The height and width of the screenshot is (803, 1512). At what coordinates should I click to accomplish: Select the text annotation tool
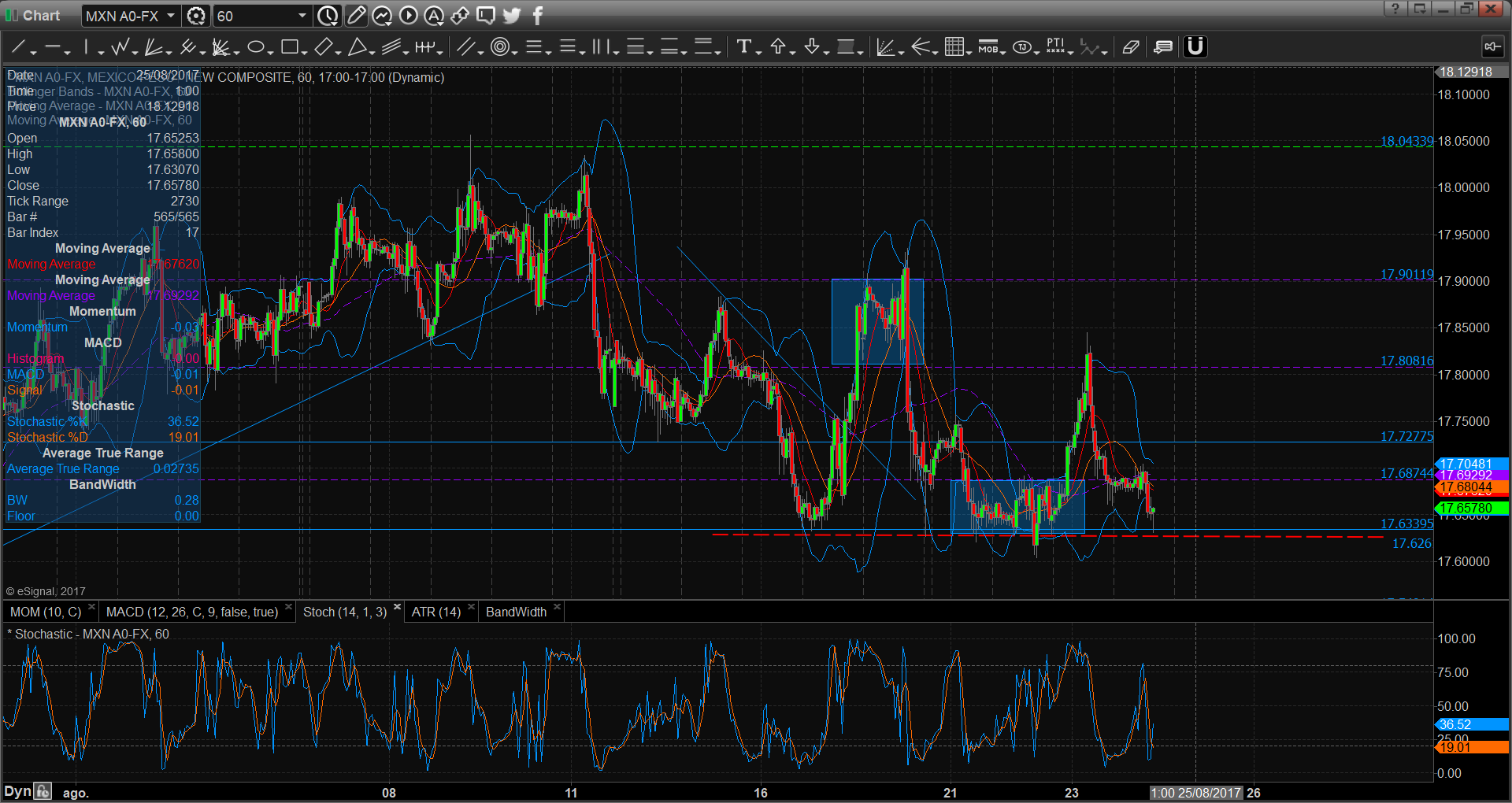(743, 46)
